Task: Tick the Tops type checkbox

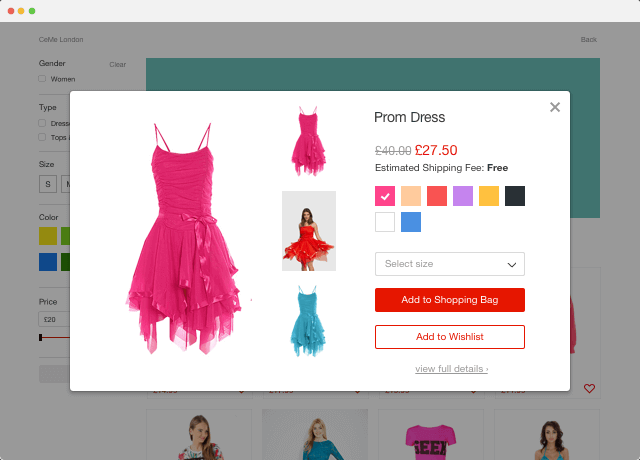Action: pyautogui.click(x=42, y=137)
